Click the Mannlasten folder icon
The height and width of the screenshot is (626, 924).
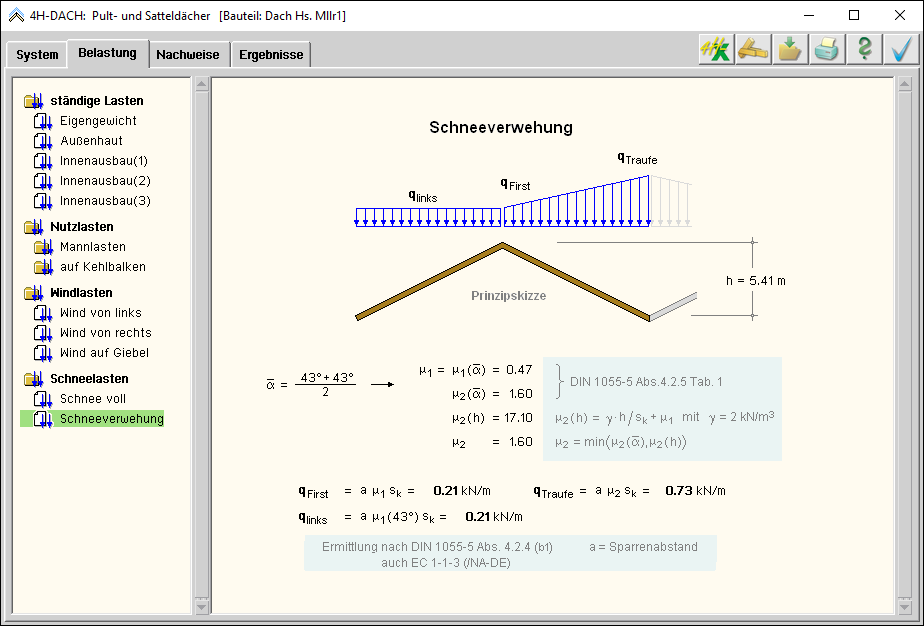(x=42, y=247)
